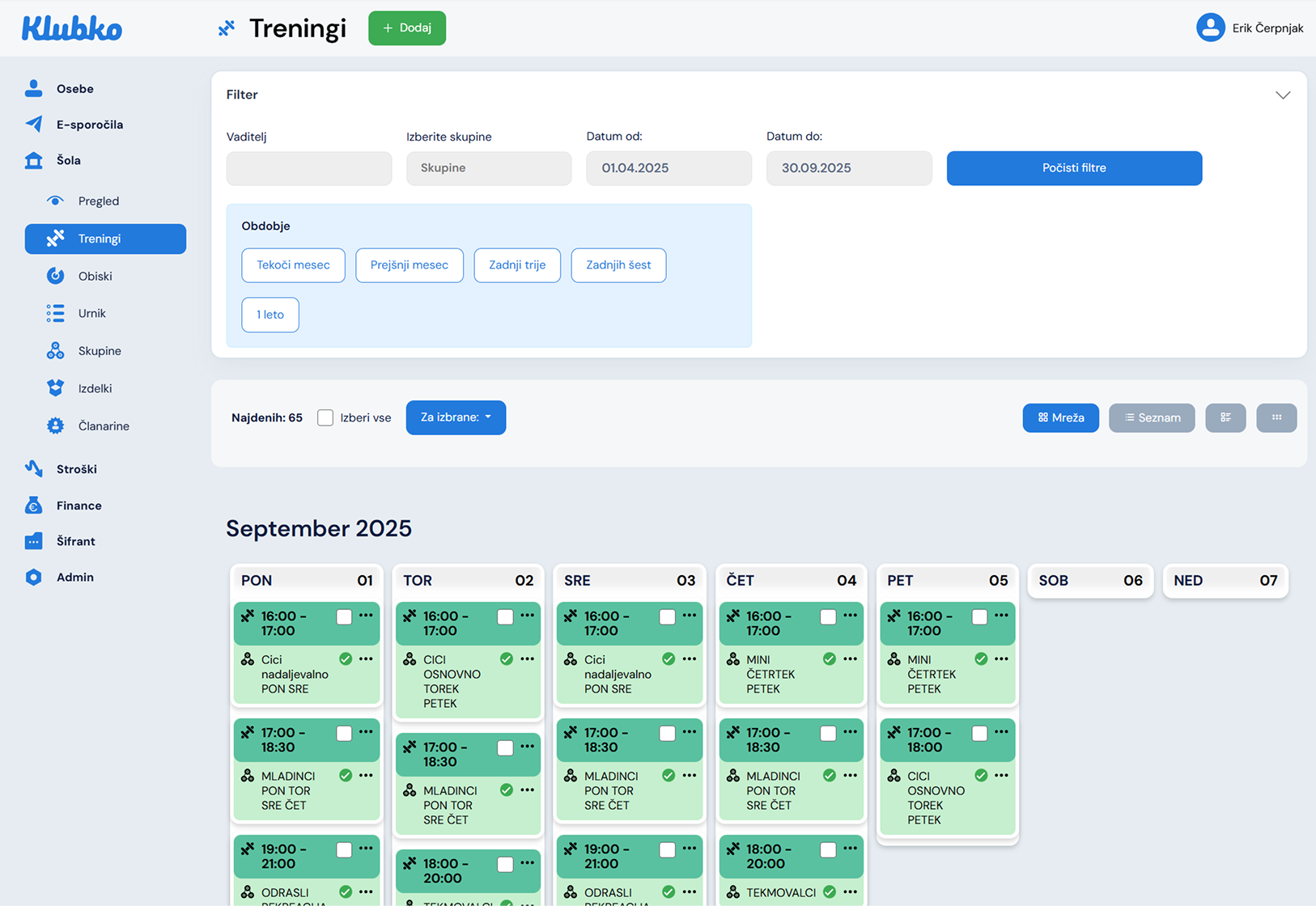Viewport: 1316px width, 906px height.
Task: Select the Monday 17:00 – 18:30 training checkbox
Action: [x=344, y=733]
